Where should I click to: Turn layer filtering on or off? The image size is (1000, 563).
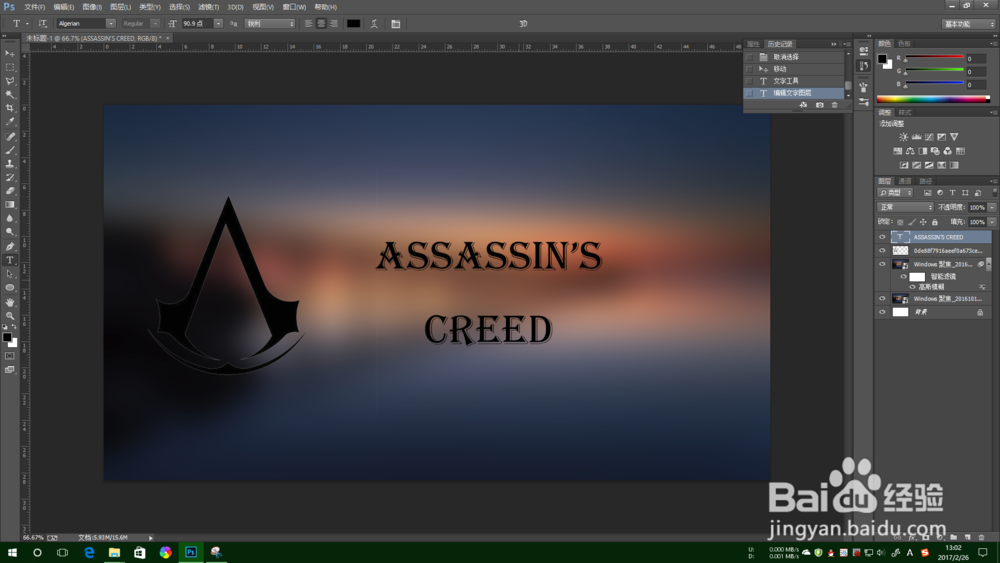[994, 193]
